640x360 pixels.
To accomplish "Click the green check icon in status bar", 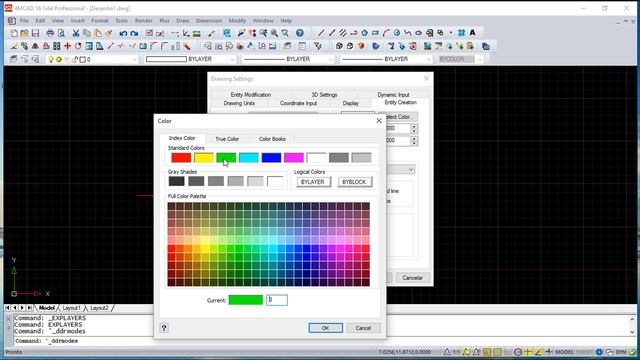I will point(633,352).
